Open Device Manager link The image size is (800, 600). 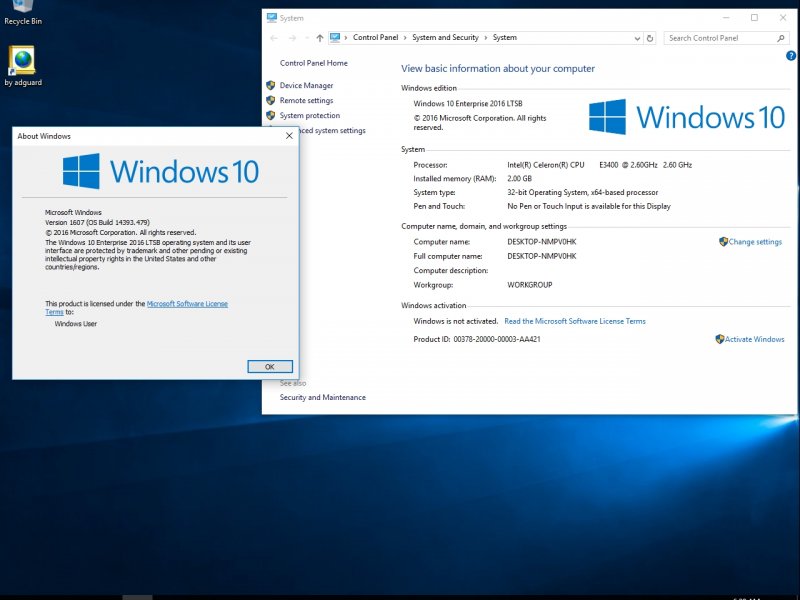[306, 85]
